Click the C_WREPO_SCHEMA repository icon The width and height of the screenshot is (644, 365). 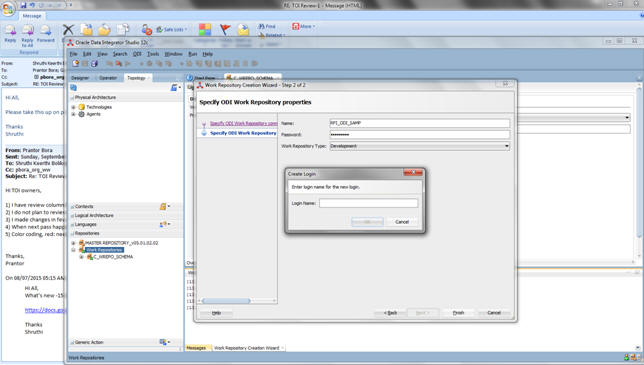(90, 257)
